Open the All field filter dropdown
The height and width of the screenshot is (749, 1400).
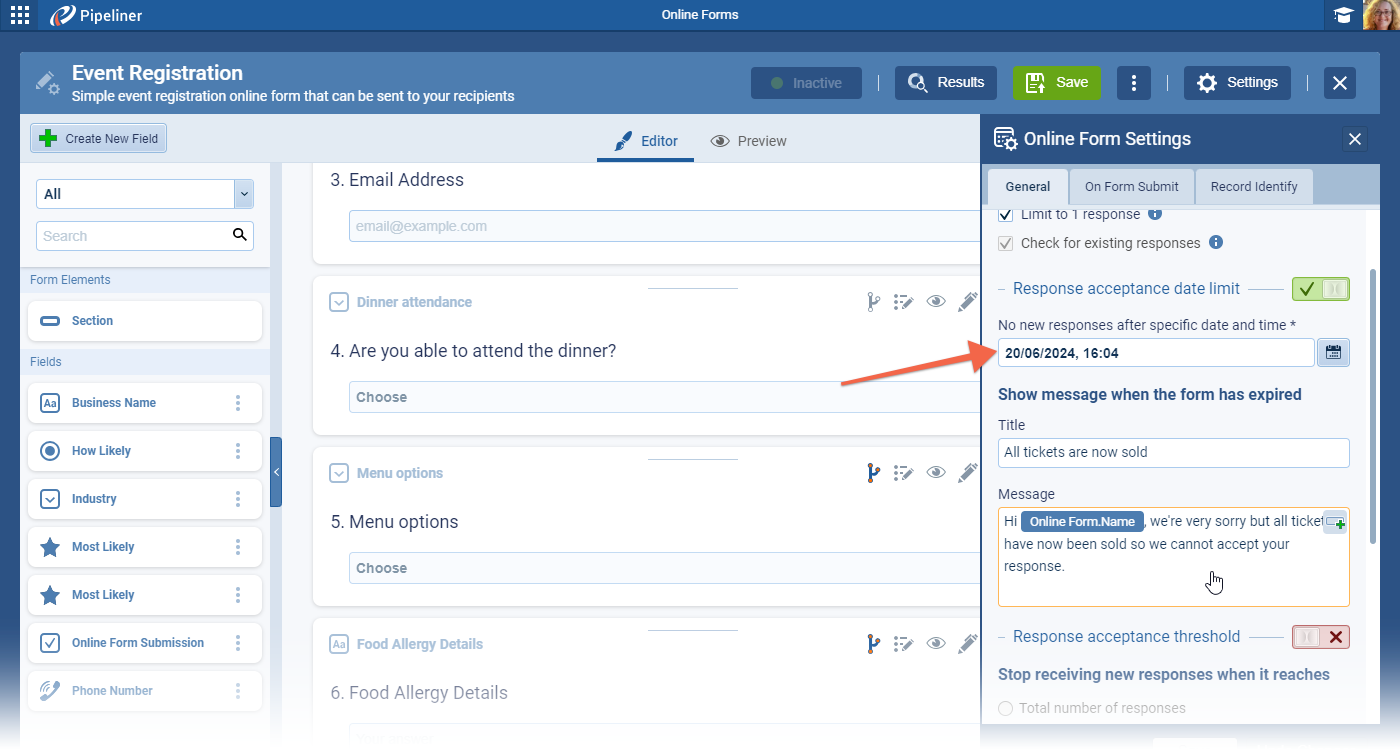[x=144, y=194]
